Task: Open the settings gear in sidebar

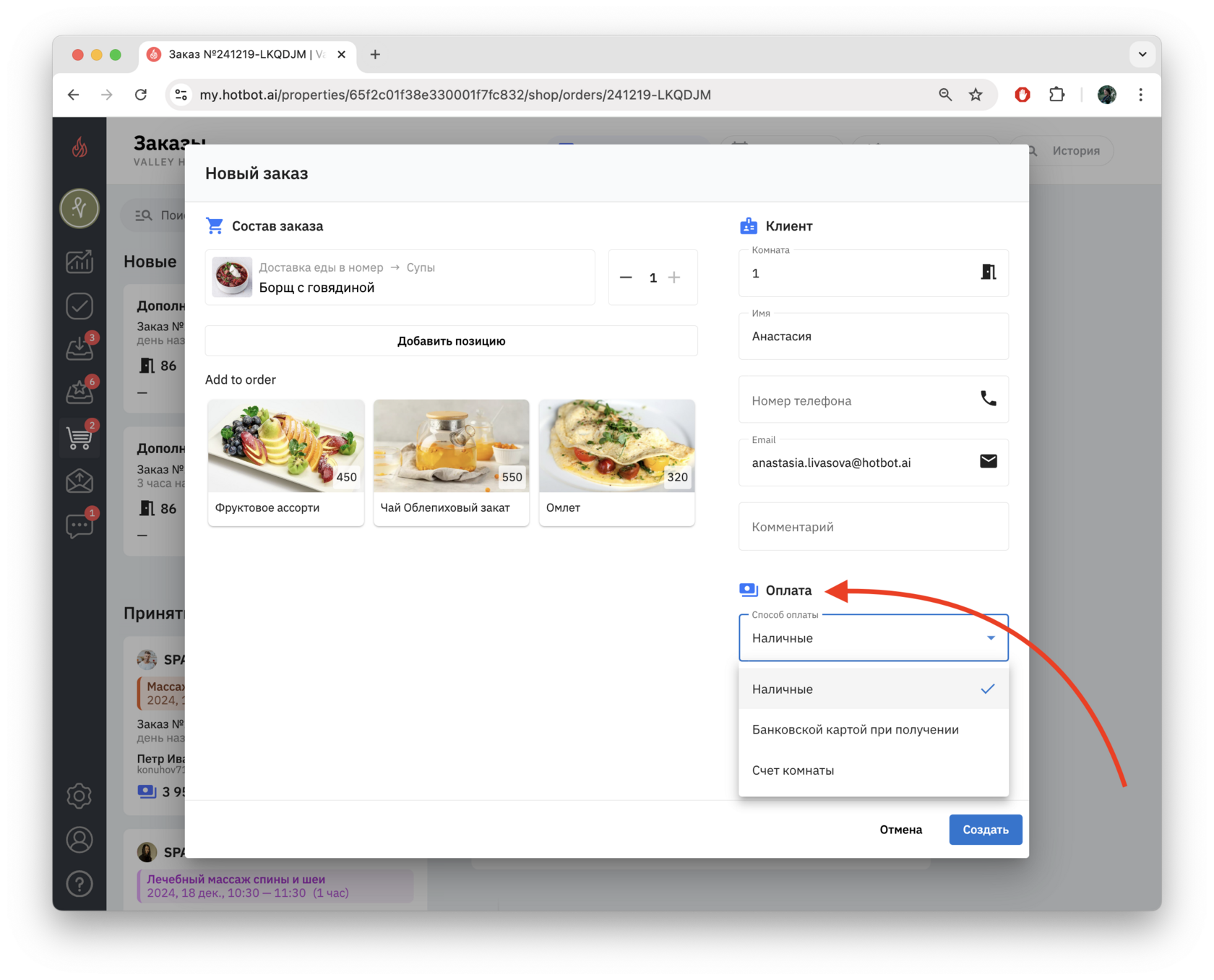Action: pos(79,796)
